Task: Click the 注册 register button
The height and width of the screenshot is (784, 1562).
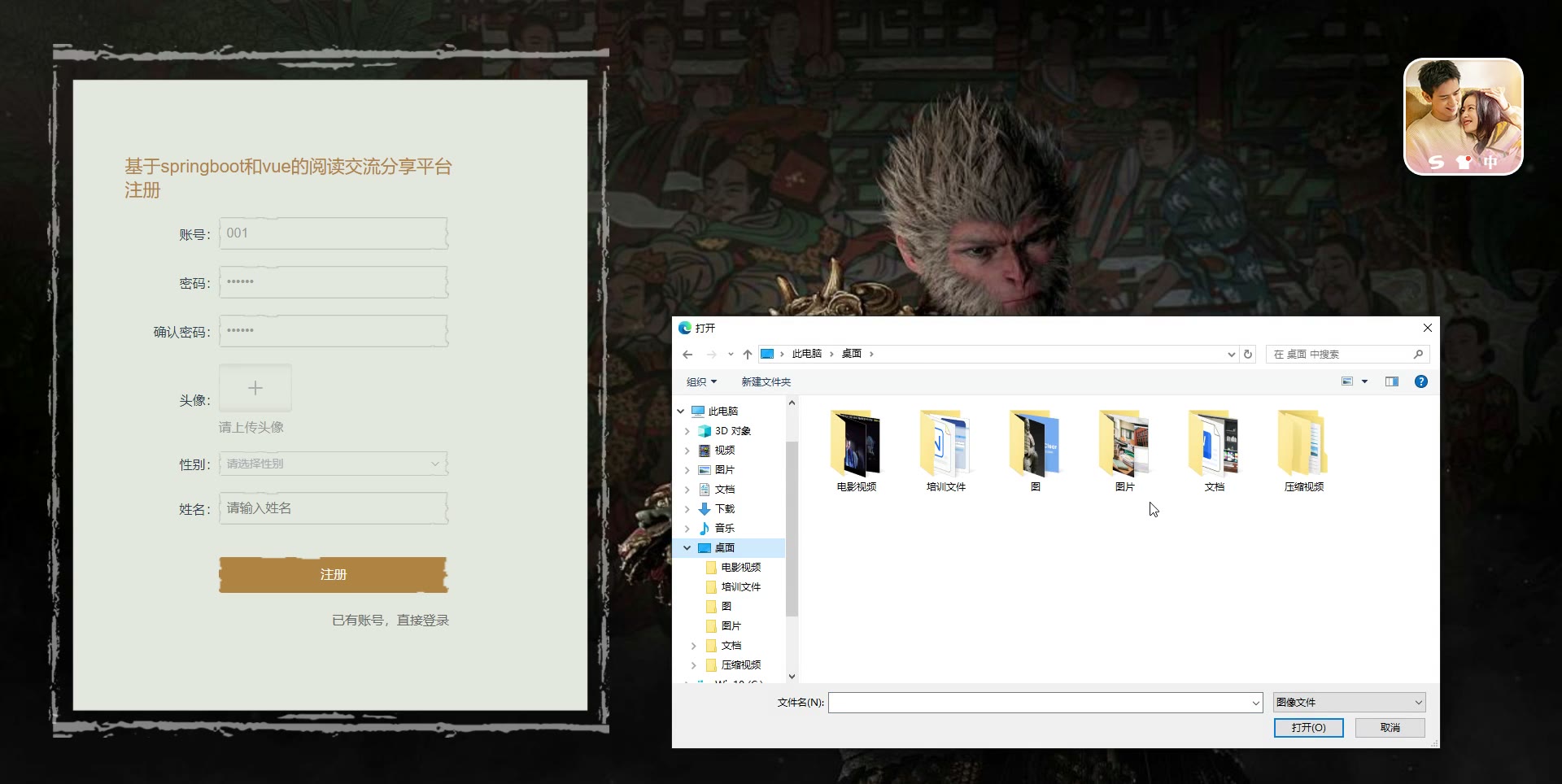Action: tap(334, 574)
